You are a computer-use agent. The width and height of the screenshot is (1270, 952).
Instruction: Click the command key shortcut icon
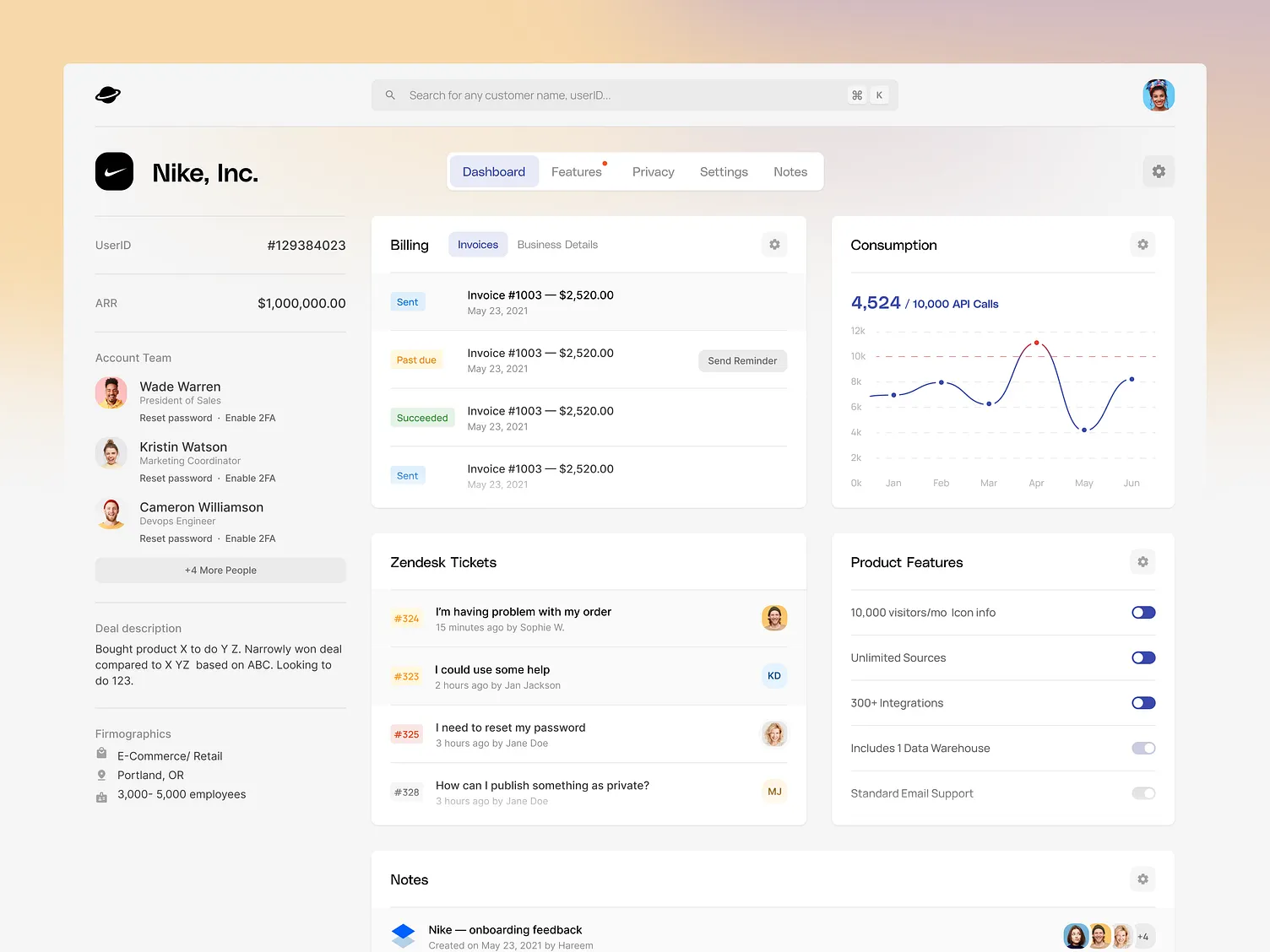[x=857, y=95]
